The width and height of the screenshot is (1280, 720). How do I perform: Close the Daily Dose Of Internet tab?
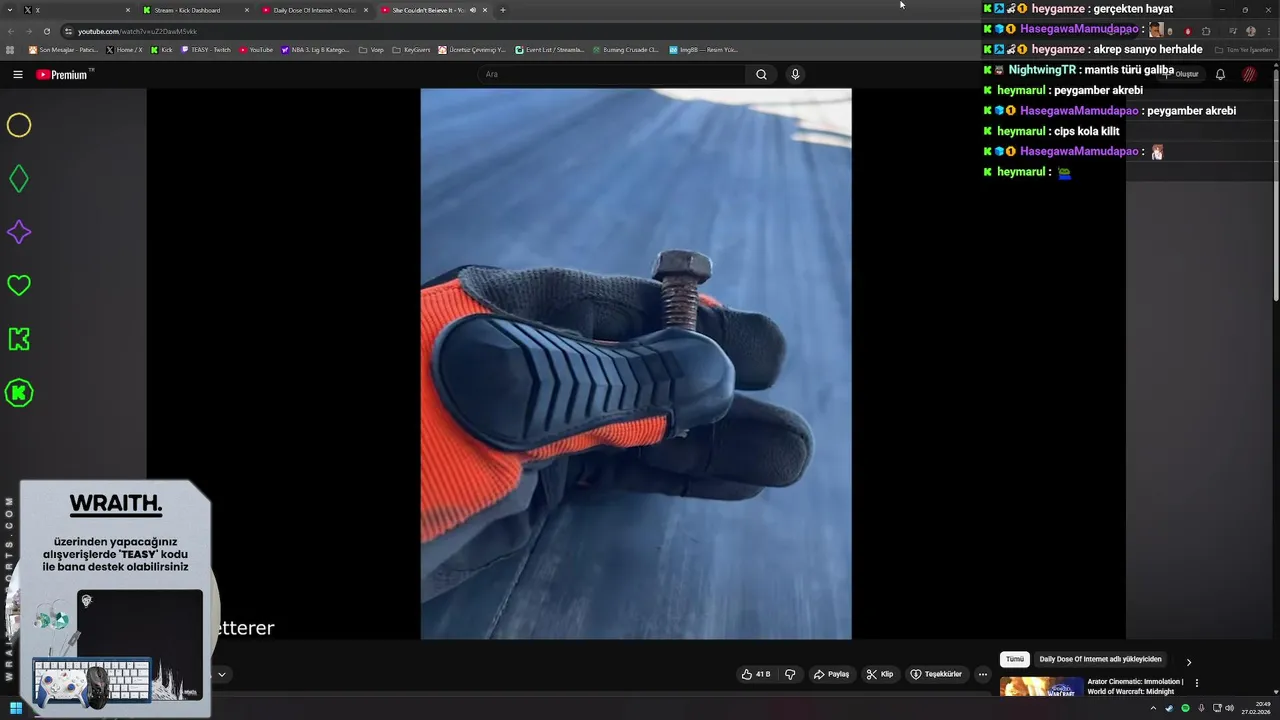[x=365, y=10]
